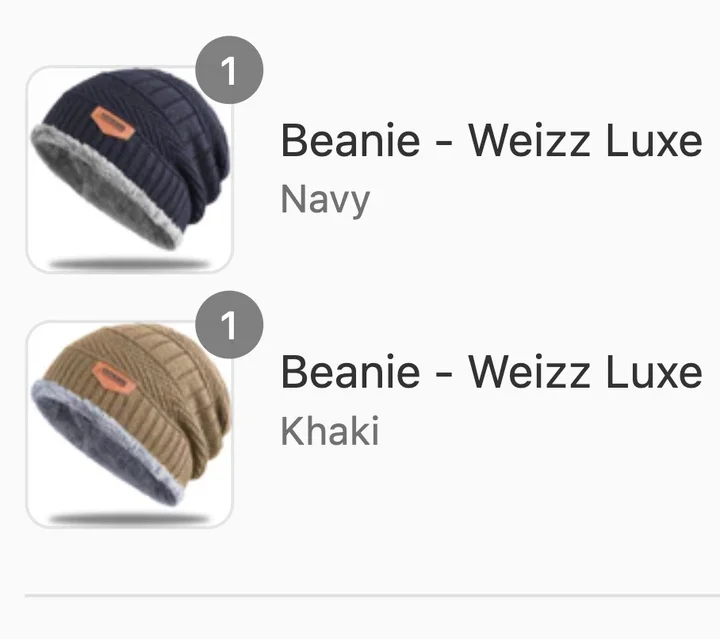Click the quantity badge on khaki beanie
Screen dimensions: 720x639
pos(229,325)
